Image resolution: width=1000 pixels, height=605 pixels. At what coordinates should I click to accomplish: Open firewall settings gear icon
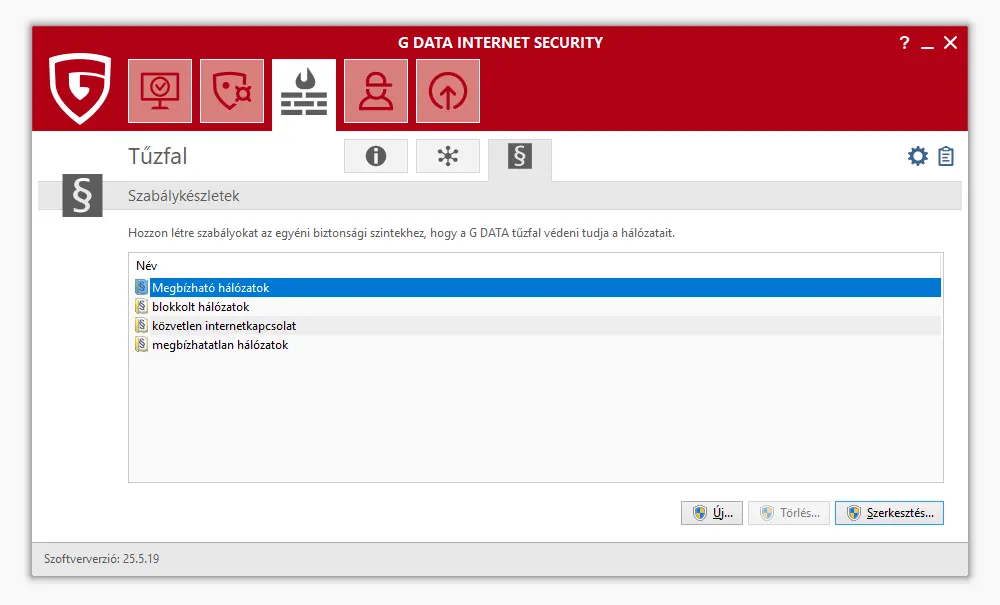coord(917,156)
